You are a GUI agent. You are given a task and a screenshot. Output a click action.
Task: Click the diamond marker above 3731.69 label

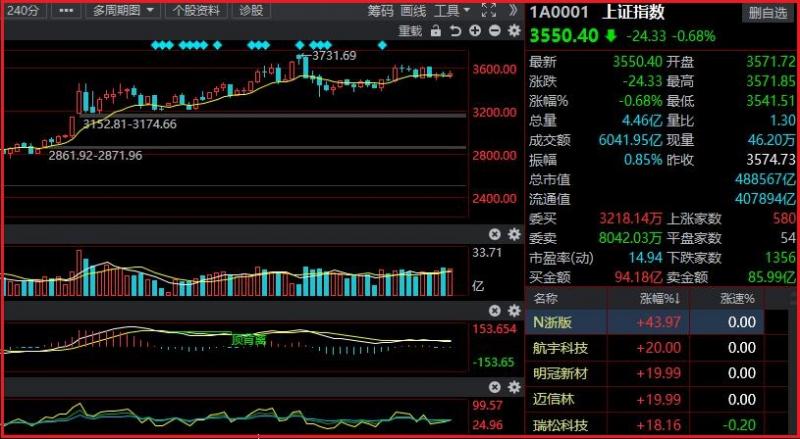point(300,45)
